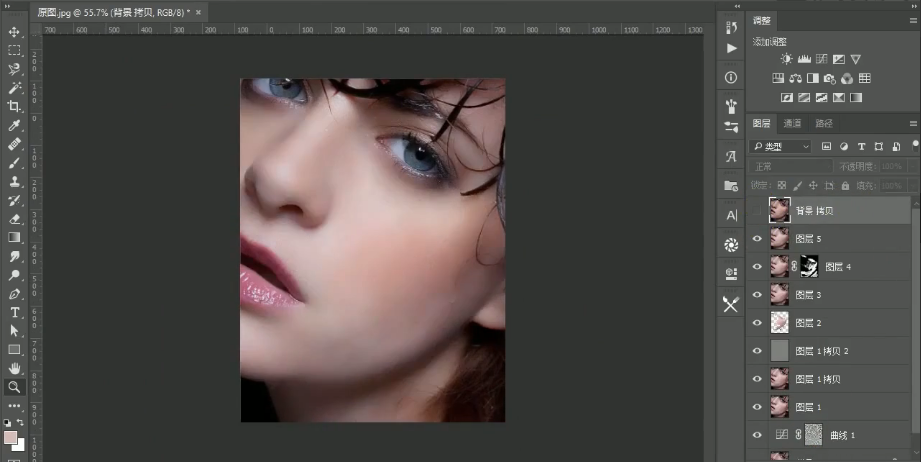Select the Gradient tool
Screen dimensions: 921x462
click(14, 238)
